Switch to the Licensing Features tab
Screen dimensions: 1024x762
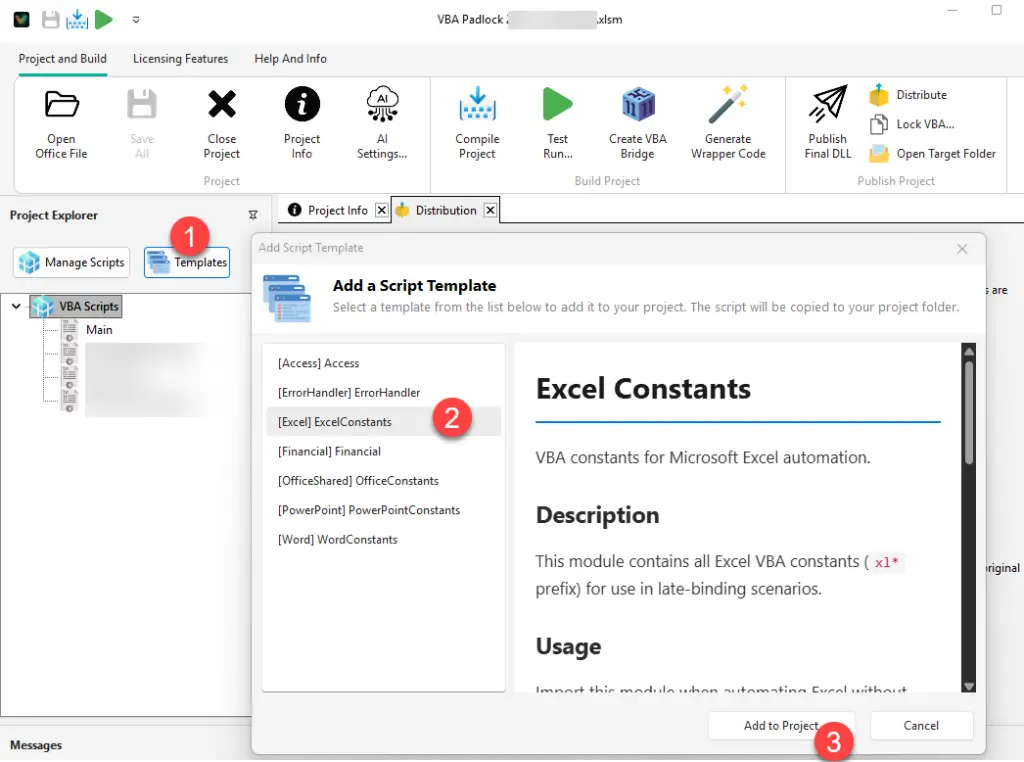click(180, 59)
